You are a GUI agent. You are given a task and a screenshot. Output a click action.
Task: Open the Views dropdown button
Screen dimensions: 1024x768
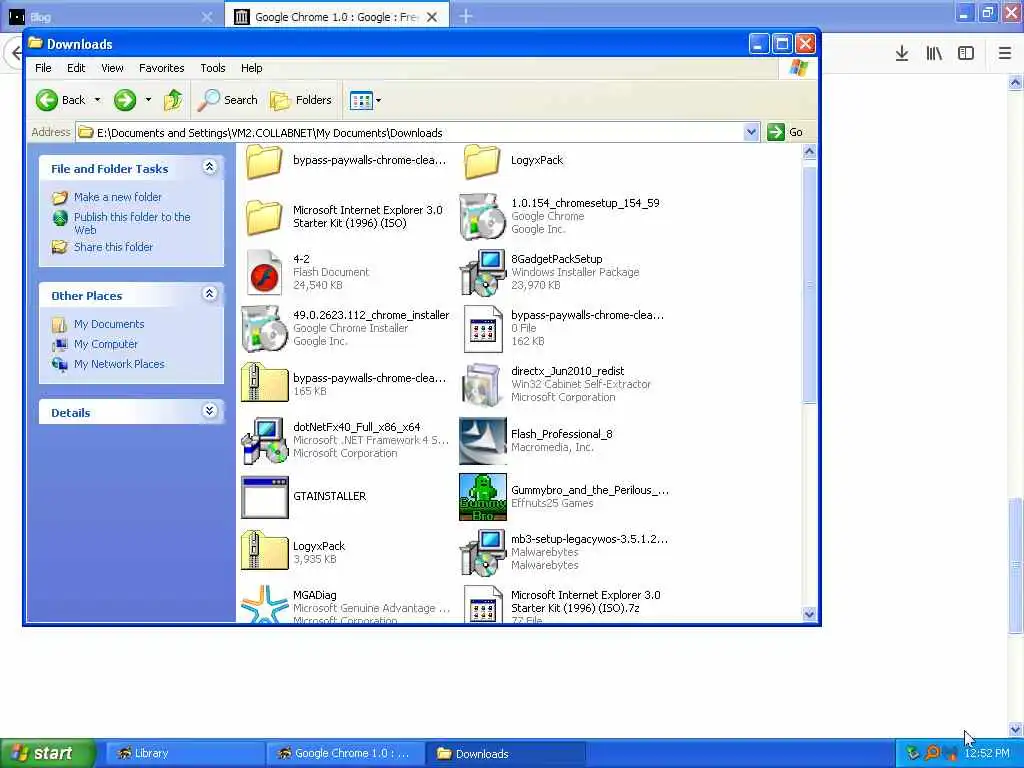[x=365, y=100]
